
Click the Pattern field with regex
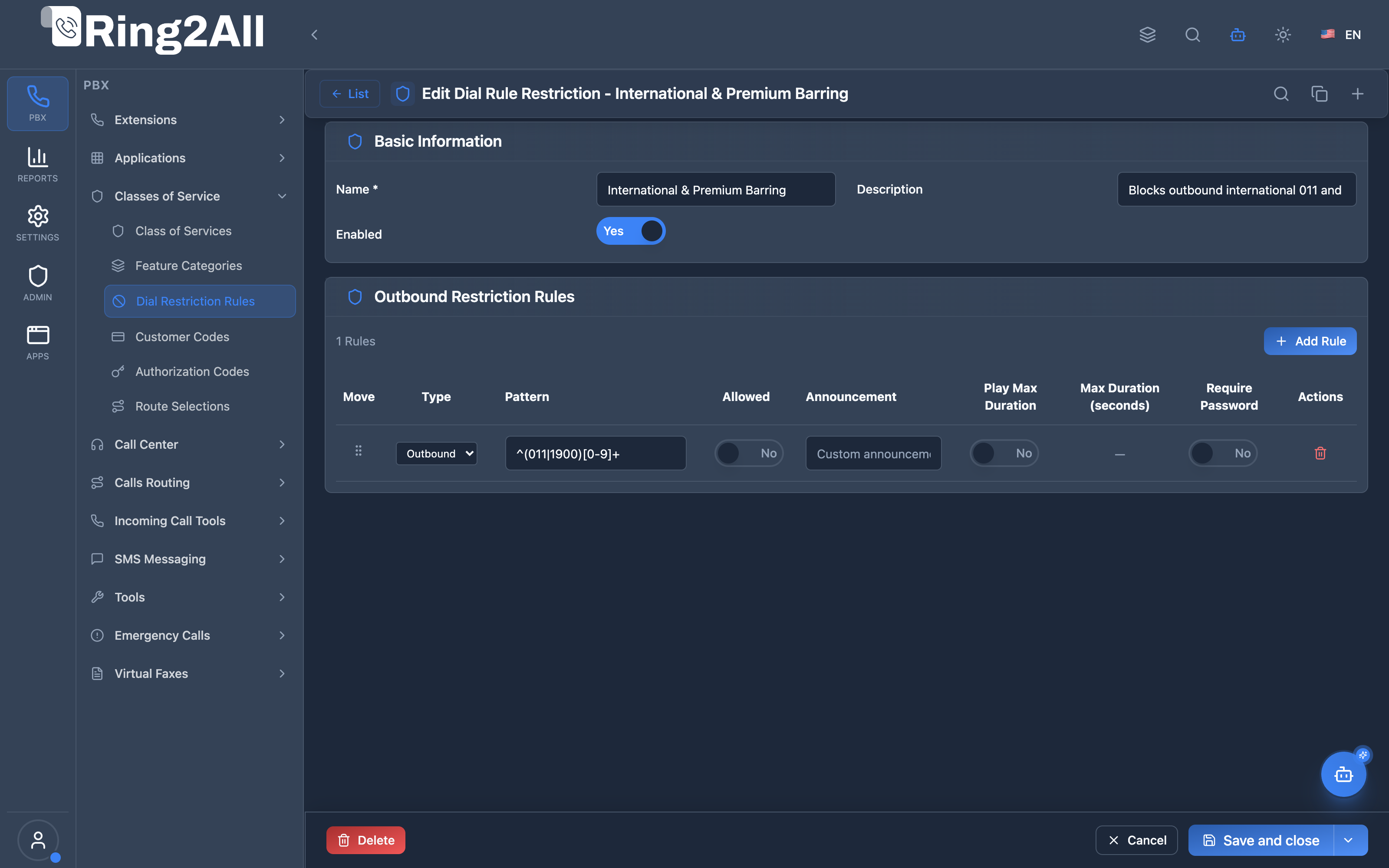[595, 453]
